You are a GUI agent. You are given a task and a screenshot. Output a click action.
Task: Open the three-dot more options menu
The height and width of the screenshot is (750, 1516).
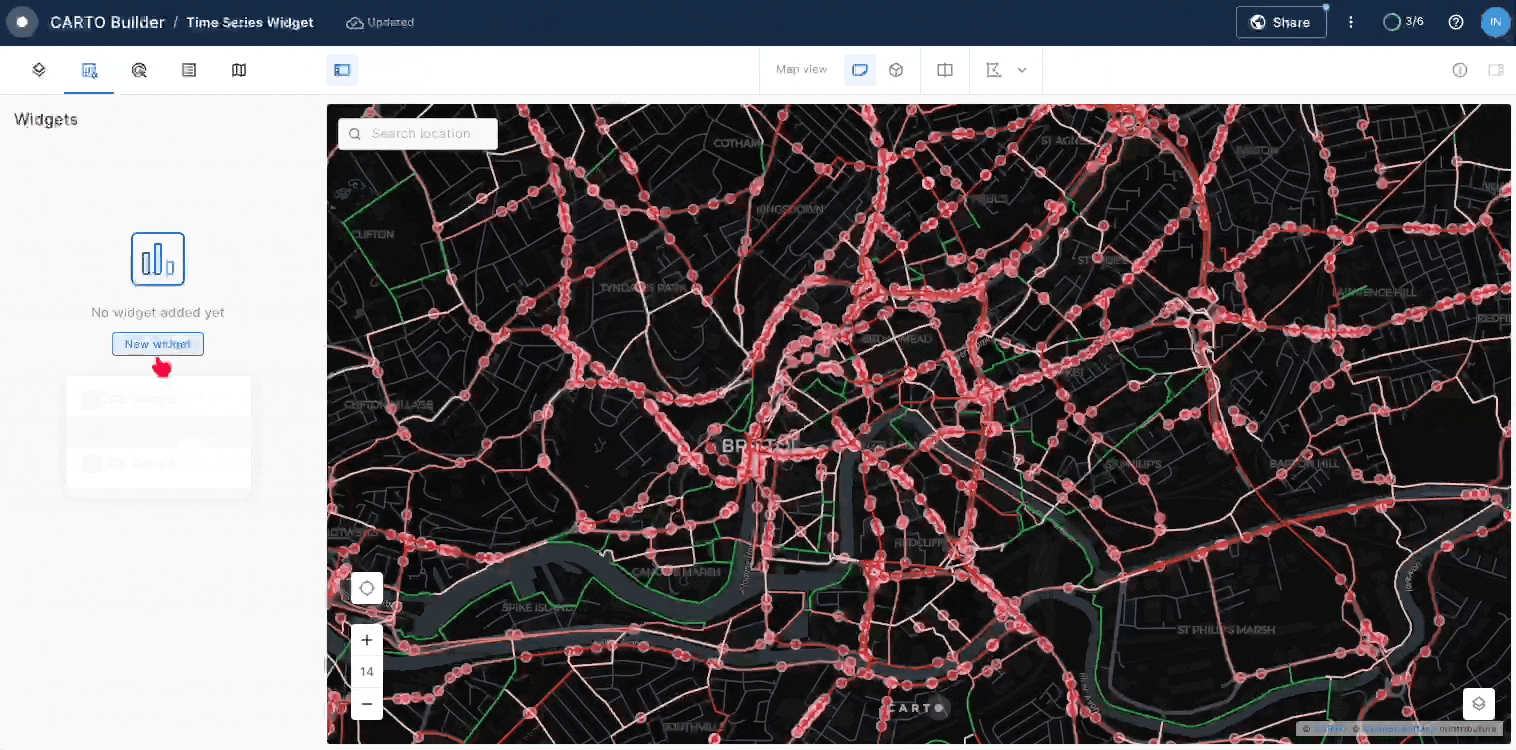coord(1351,22)
